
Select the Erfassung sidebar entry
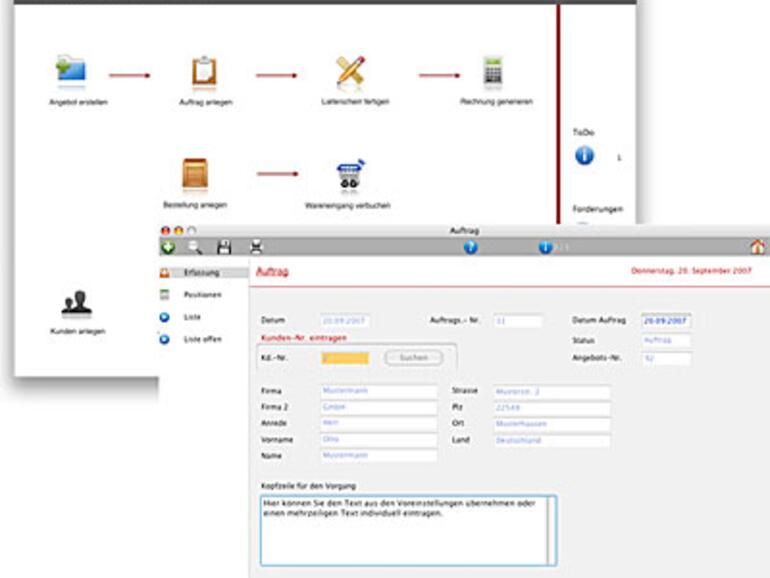[x=201, y=273]
